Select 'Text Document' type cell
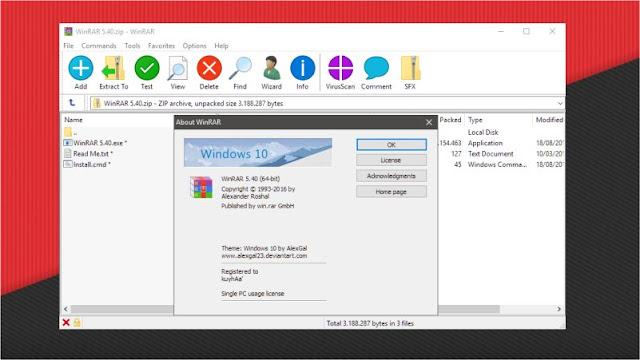The image size is (640, 360). pyautogui.click(x=491, y=153)
